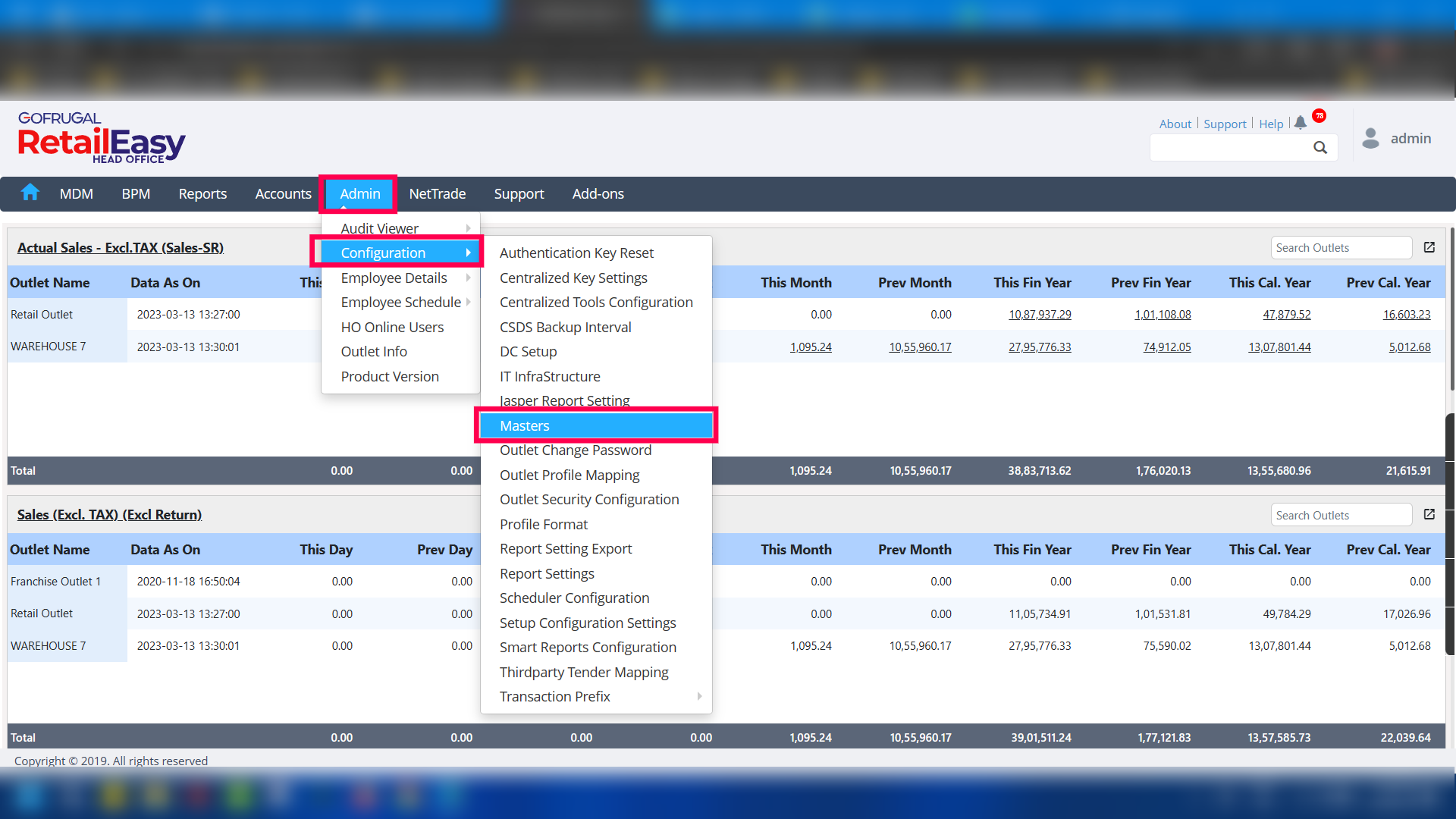Viewport: 1456px width, 819px height.
Task: Click the About link
Action: pos(1175,124)
